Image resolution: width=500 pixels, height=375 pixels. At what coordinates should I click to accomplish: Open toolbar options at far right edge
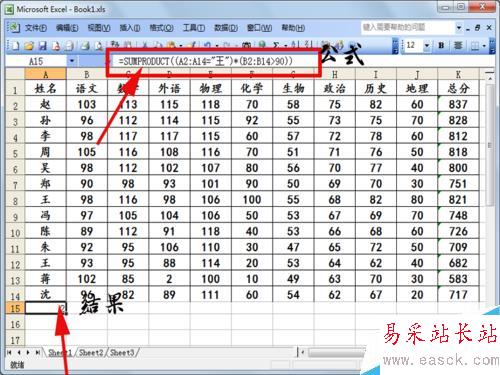pos(492,46)
